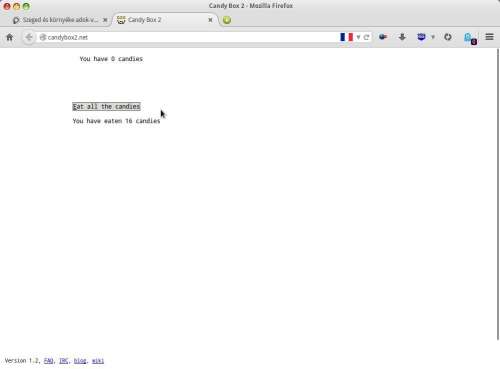
Task: Open the Firefox hamburger menu
Action: pyautogui.click(x=489, y=37)
